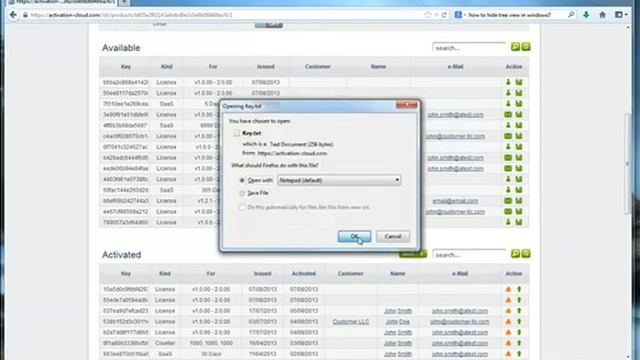Image resolution: width=640 pixels, height=360 pixels.
Task: Click the customer icon in row 4ff6b3b68da5687
Action: [x=508, y=125]
